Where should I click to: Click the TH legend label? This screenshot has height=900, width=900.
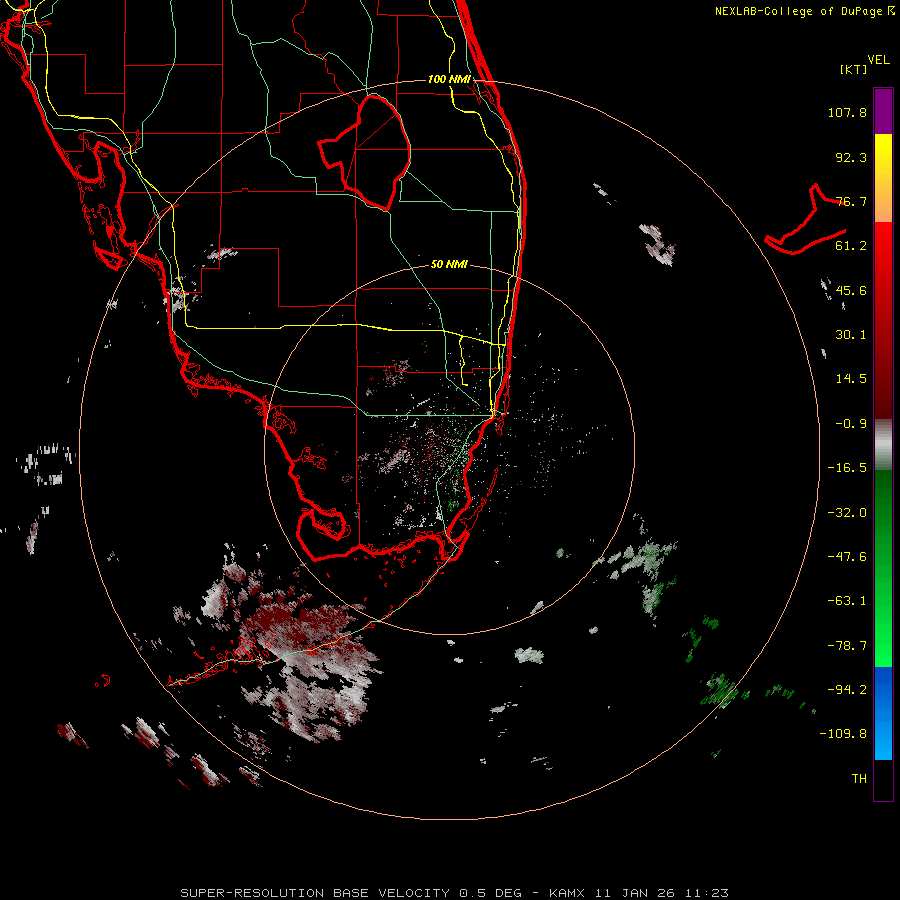[x=859, y=779]
